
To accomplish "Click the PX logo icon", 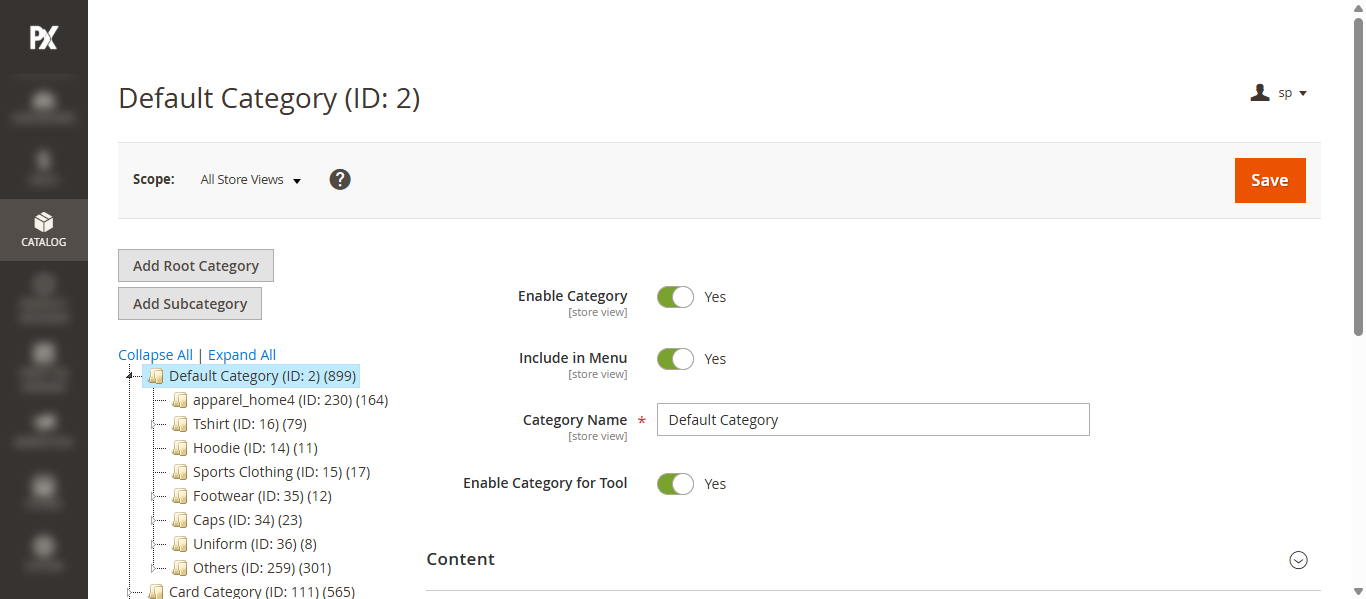I will [x=44, y=38].
